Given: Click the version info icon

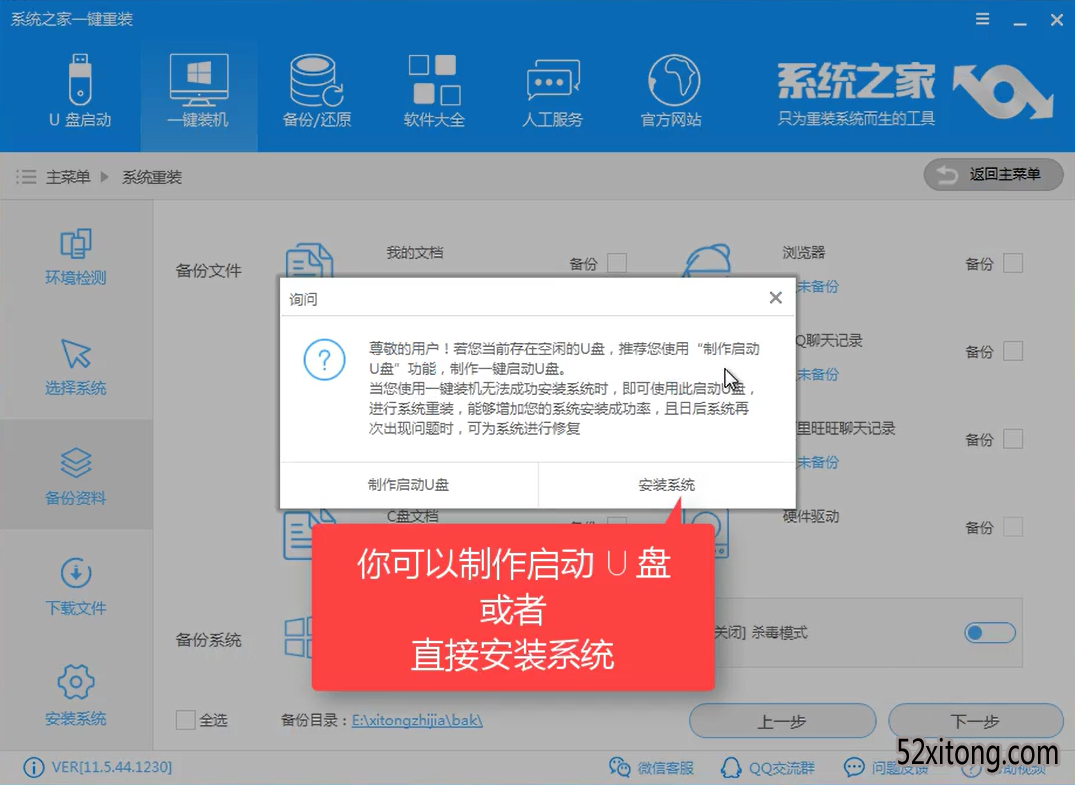Looking at the screenshot, I should click(33, 766).
